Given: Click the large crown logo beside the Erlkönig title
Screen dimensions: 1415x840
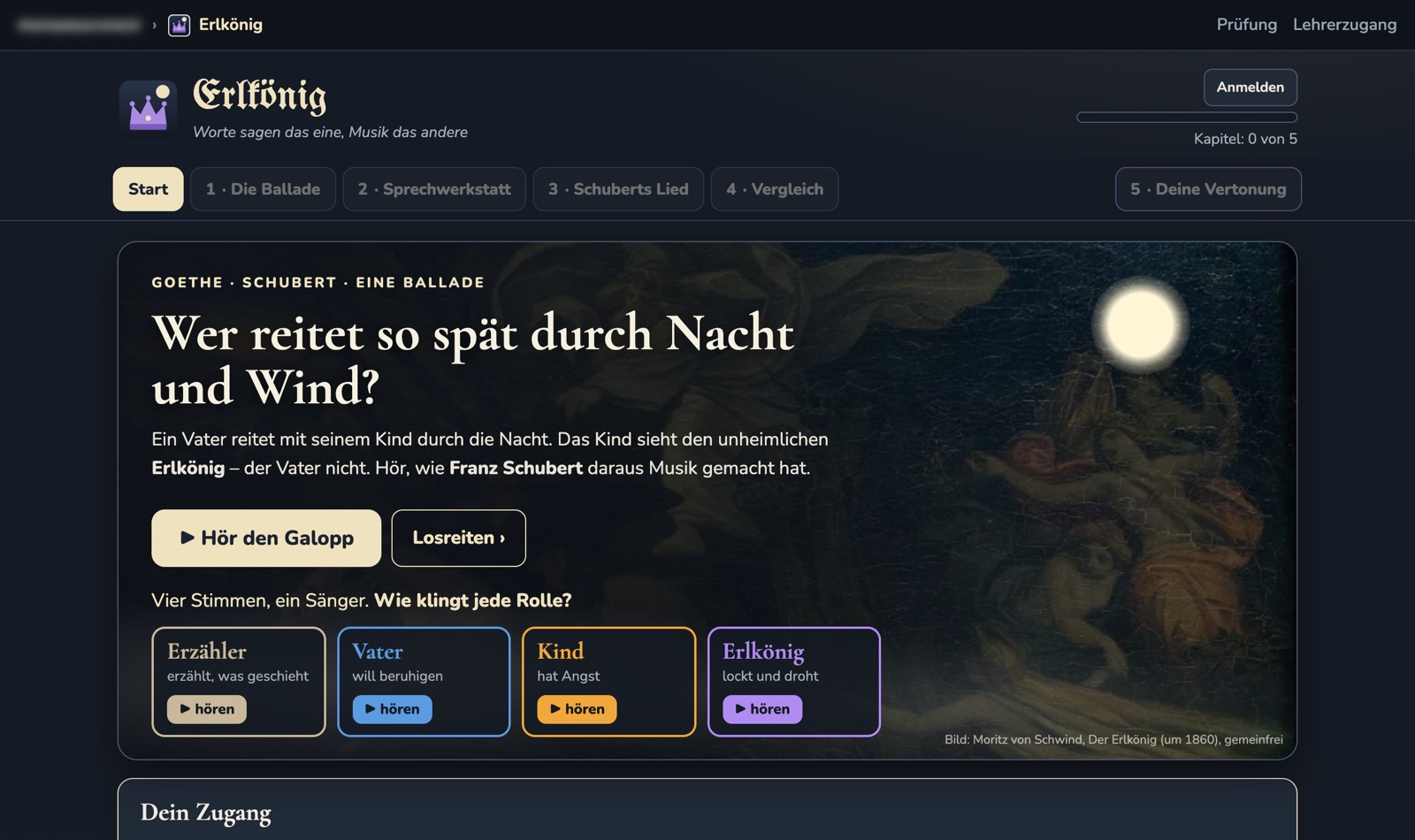Looking at the screenshot, I should 148,109.
